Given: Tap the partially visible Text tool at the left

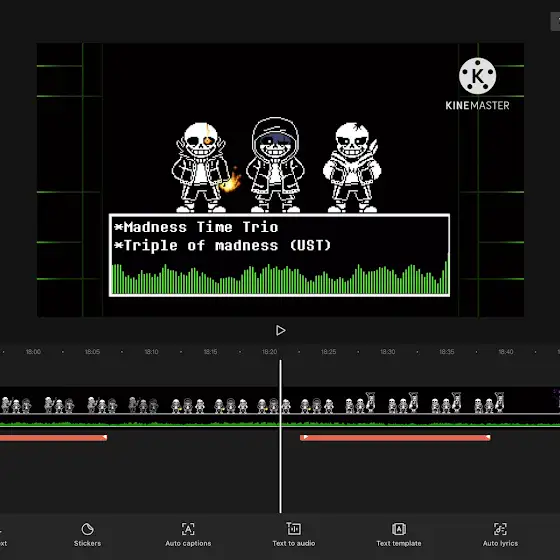Looking at the screenshot, I should tap(3, 536).
